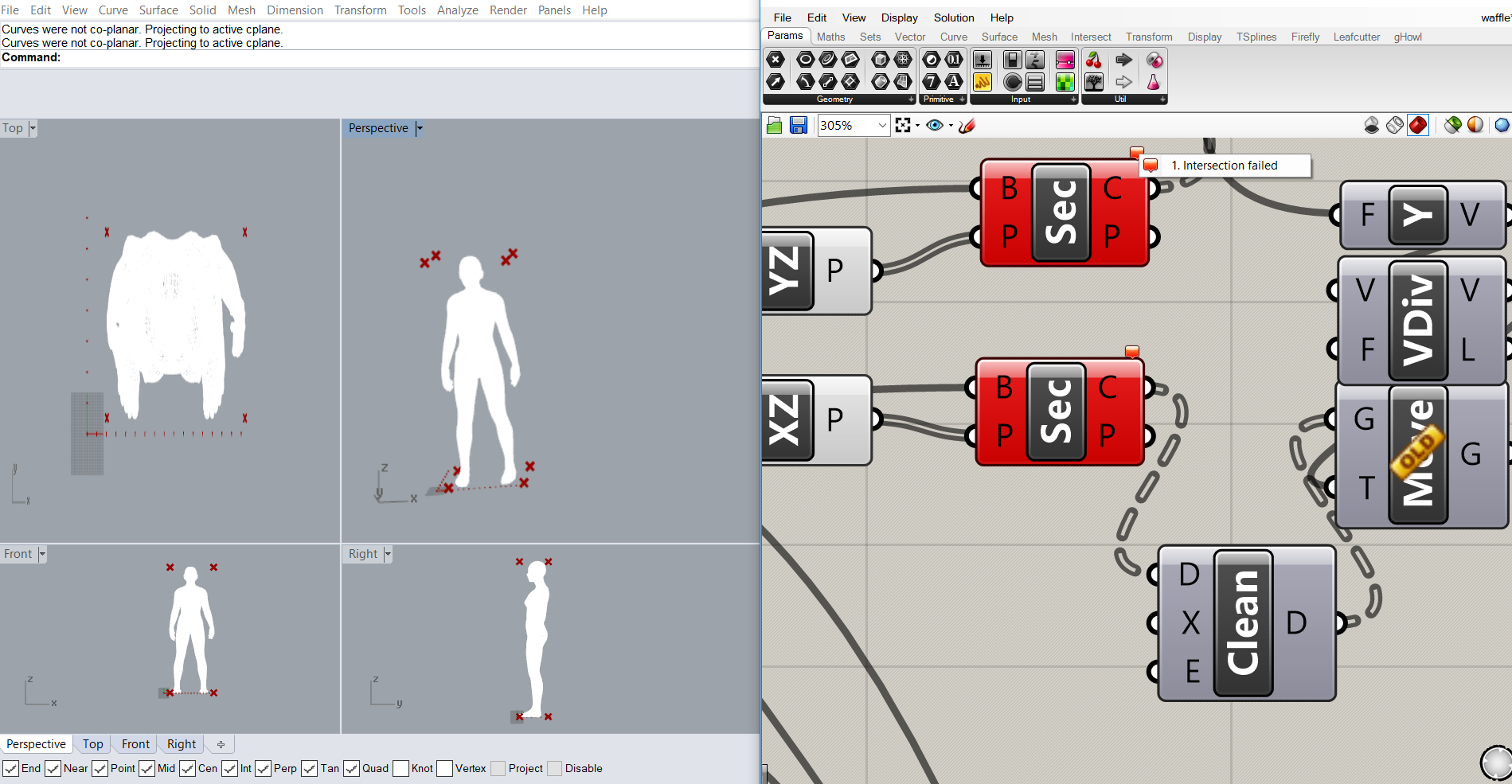Switch to the Intersect ribbon tab
The width and height of the screenshot is (1512, 784).
[1091, 37]
